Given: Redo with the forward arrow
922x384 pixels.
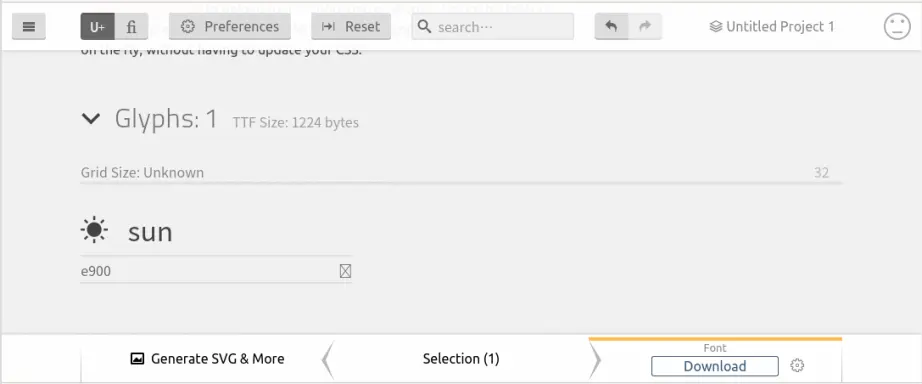Looking at the screenshot, I should (645, 26).
